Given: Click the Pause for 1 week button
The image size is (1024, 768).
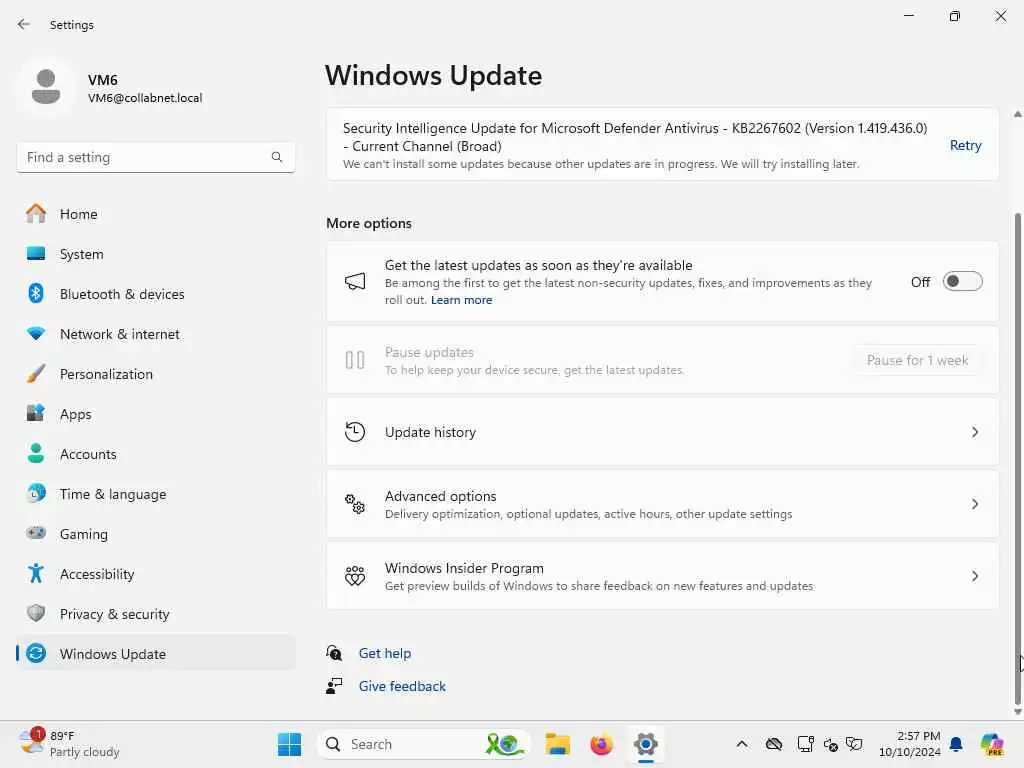Looking at the screenshot, I should click(x=917, y=360).
